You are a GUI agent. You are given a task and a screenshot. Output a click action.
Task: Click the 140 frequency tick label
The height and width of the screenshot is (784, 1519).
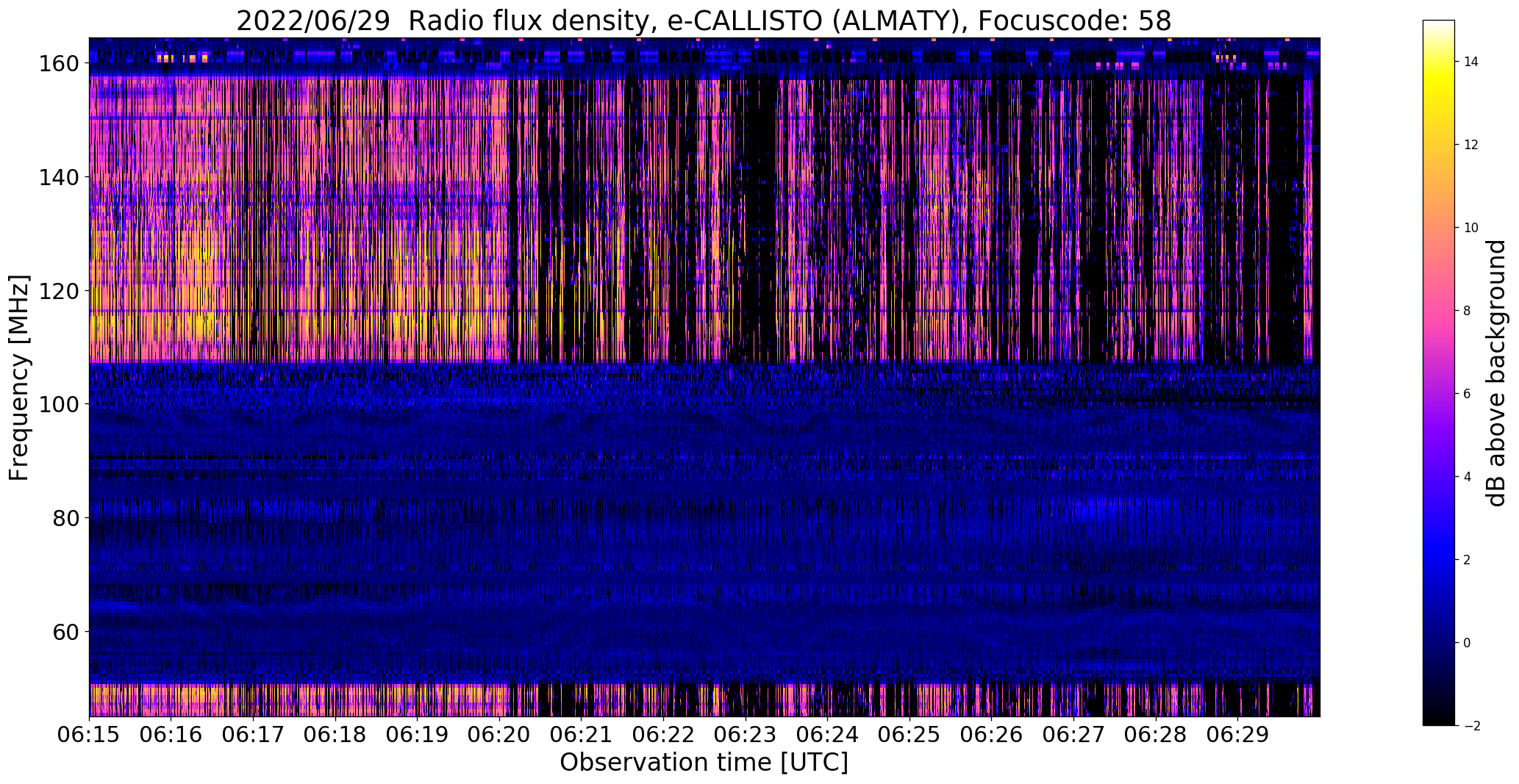(x=60, y=177)
